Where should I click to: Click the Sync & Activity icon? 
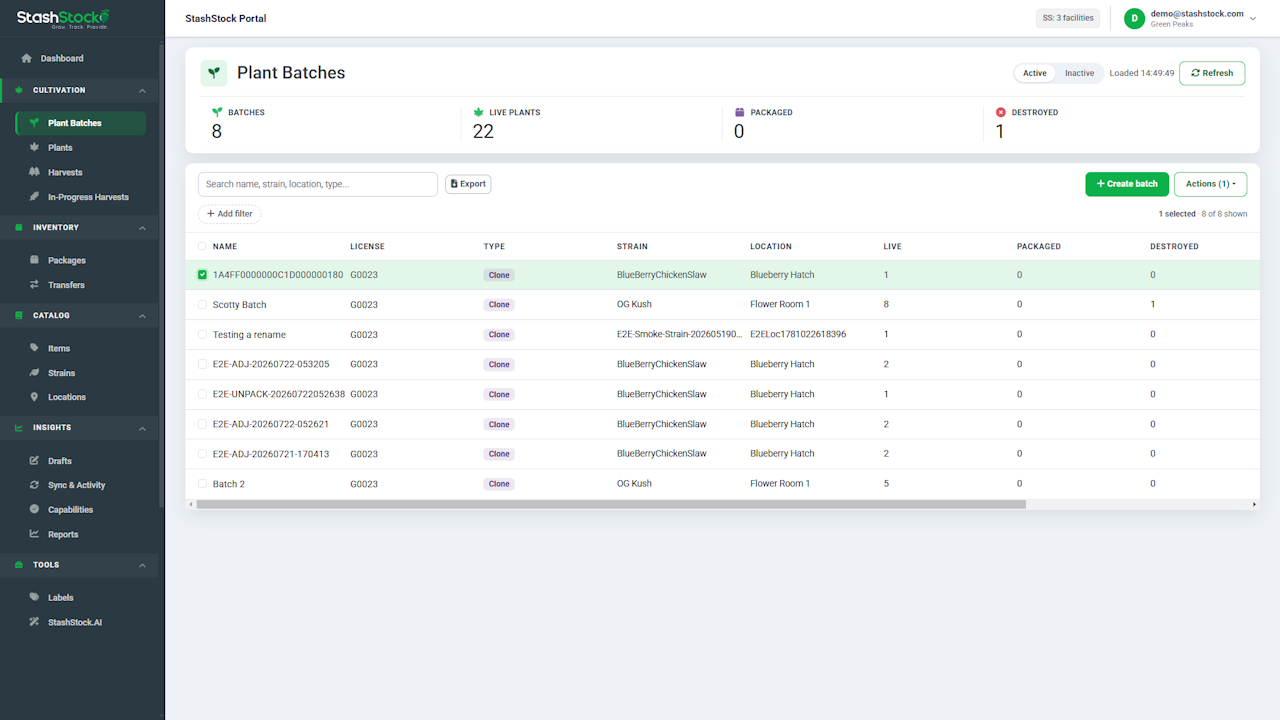[35, 485]
